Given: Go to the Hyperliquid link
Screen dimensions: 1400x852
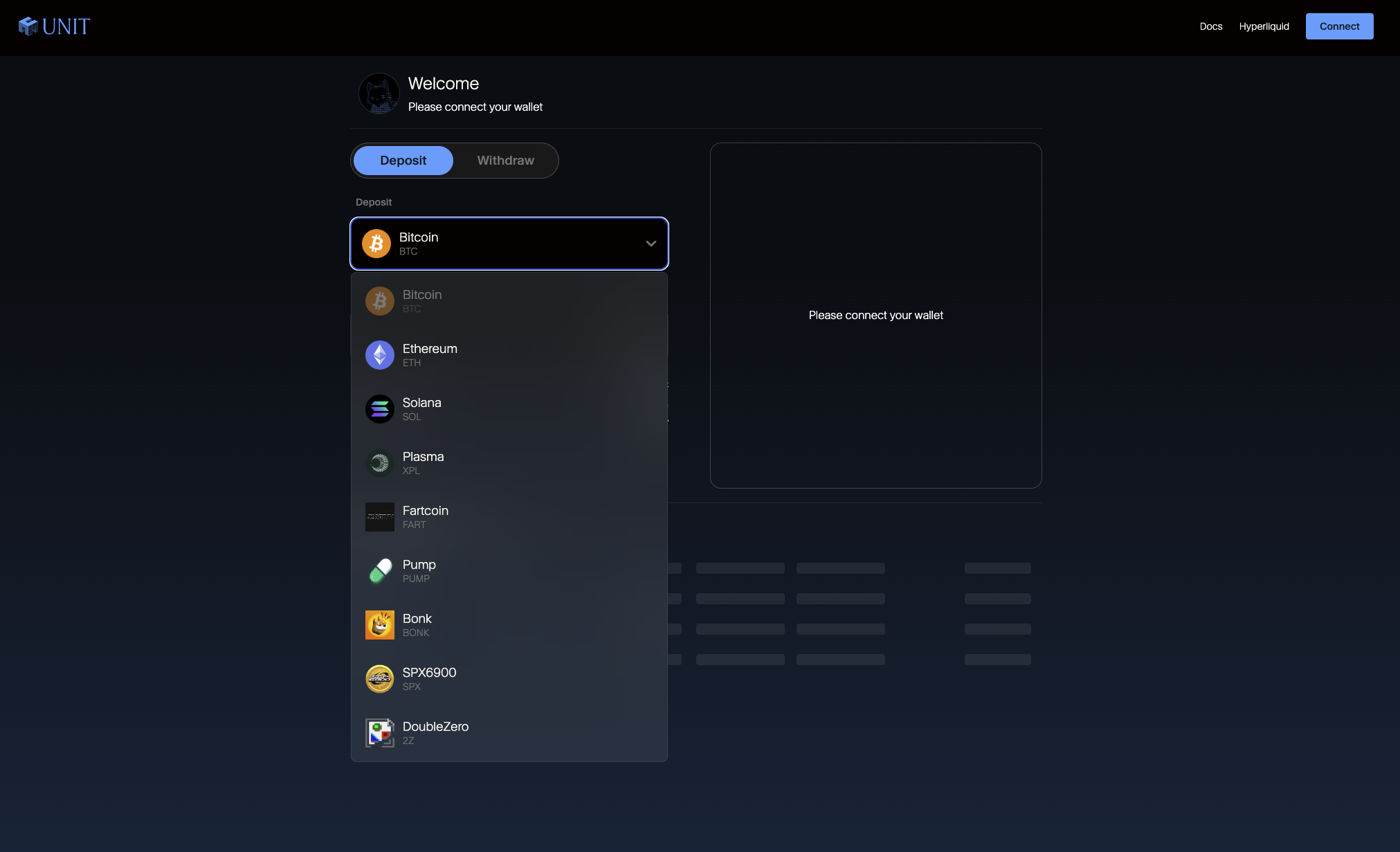Looking at the screenshot, I should pos(1264,26).
